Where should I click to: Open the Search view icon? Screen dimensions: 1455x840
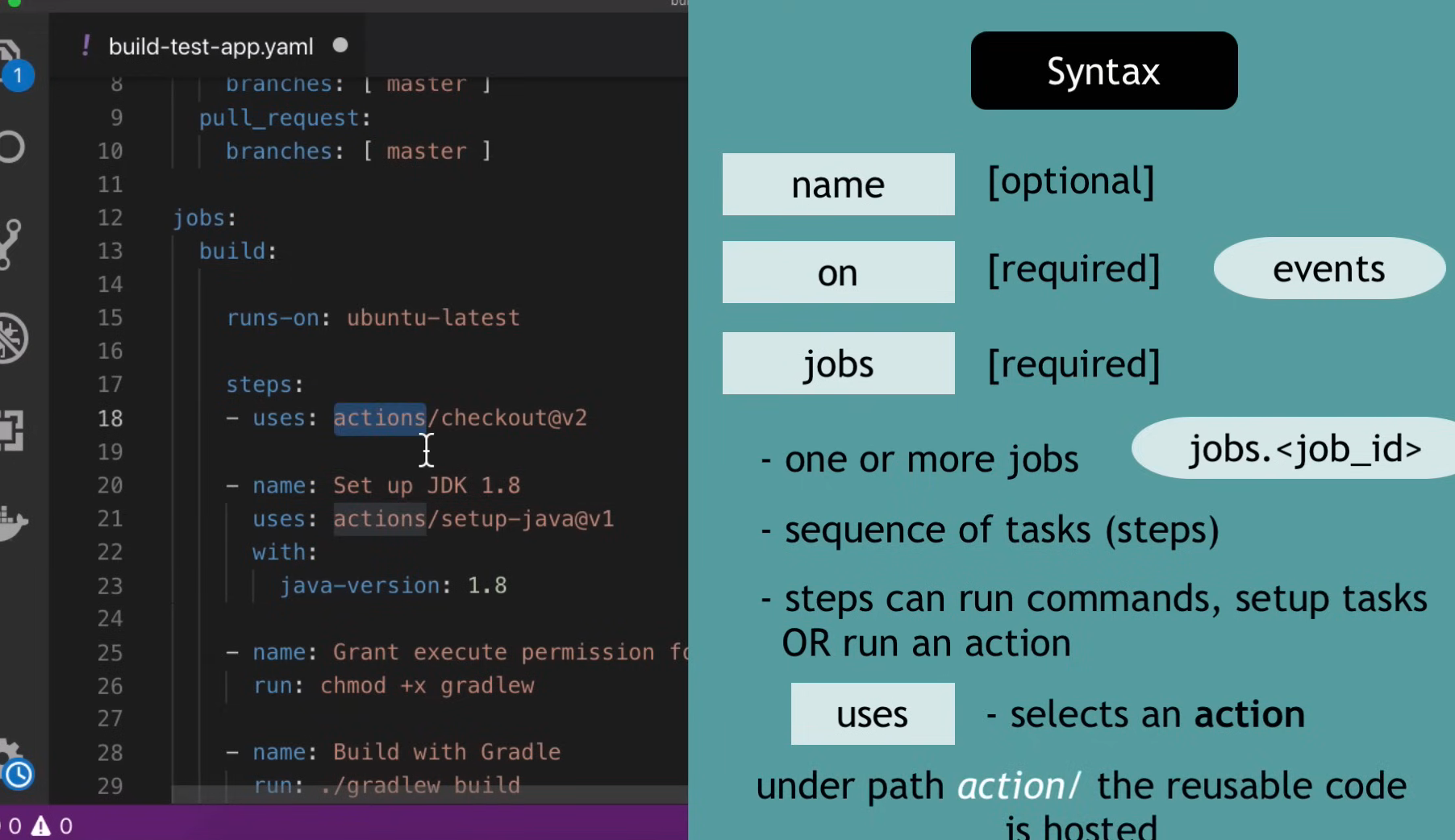pos(11,148)
